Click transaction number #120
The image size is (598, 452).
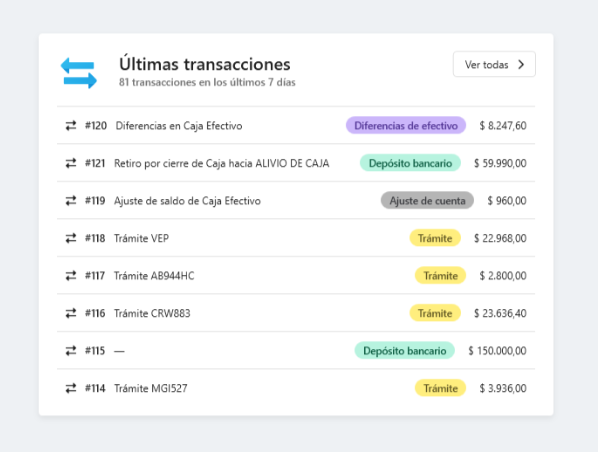96,126
